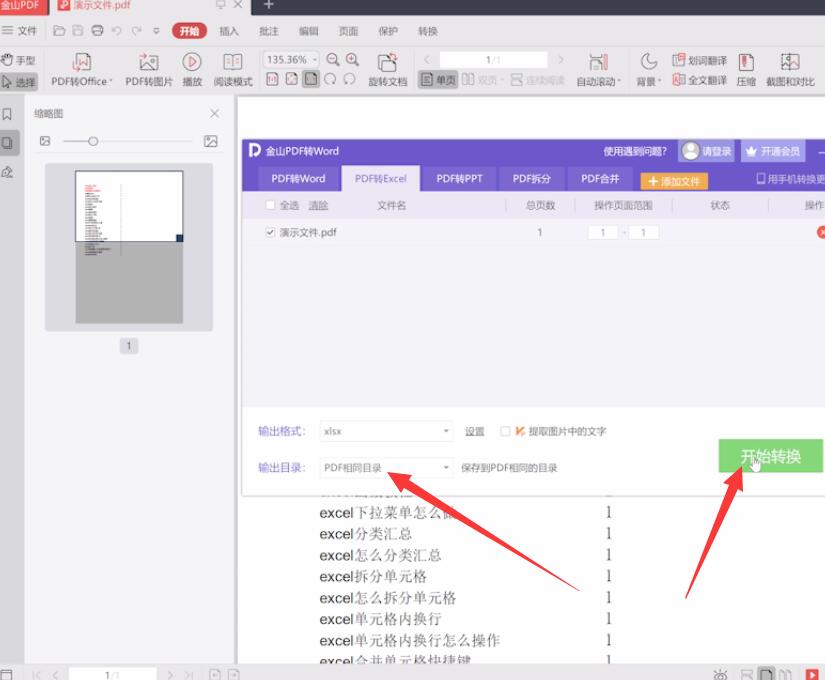The width and height of the screenshot is (825, 680).
Task: Click the green 开始转换 button
Action: (770, 456)
